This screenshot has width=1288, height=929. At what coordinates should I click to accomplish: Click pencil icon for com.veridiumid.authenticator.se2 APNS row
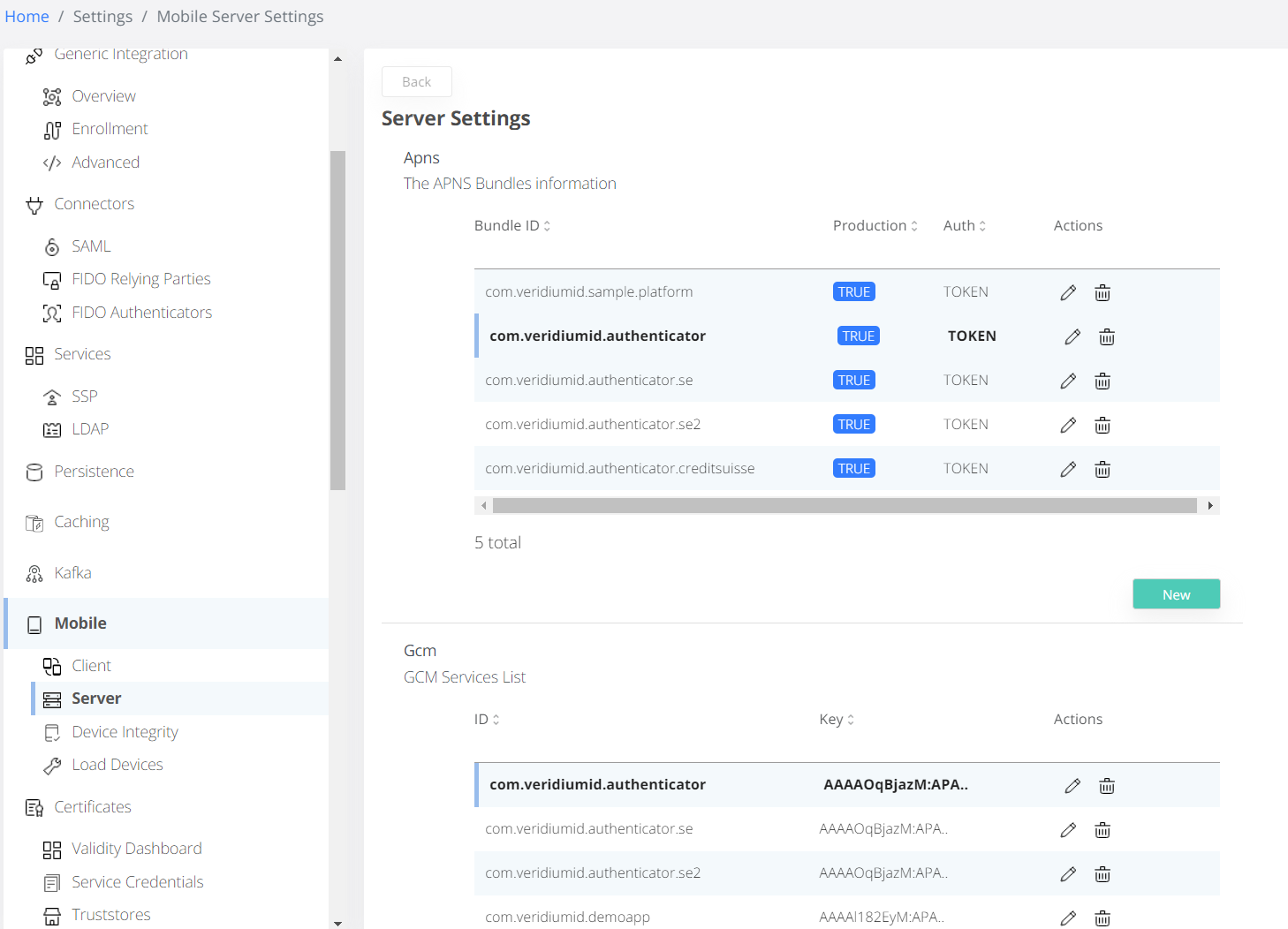tap(1068, 426)
